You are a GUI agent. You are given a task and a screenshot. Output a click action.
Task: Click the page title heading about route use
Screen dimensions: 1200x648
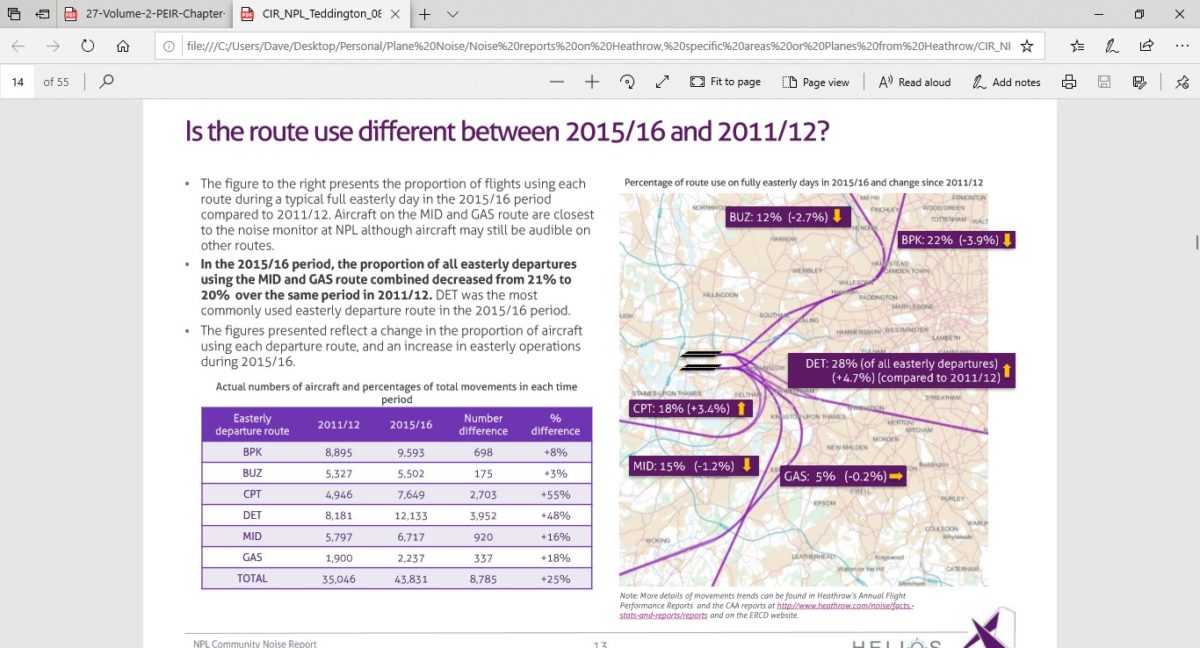(508, 132)
